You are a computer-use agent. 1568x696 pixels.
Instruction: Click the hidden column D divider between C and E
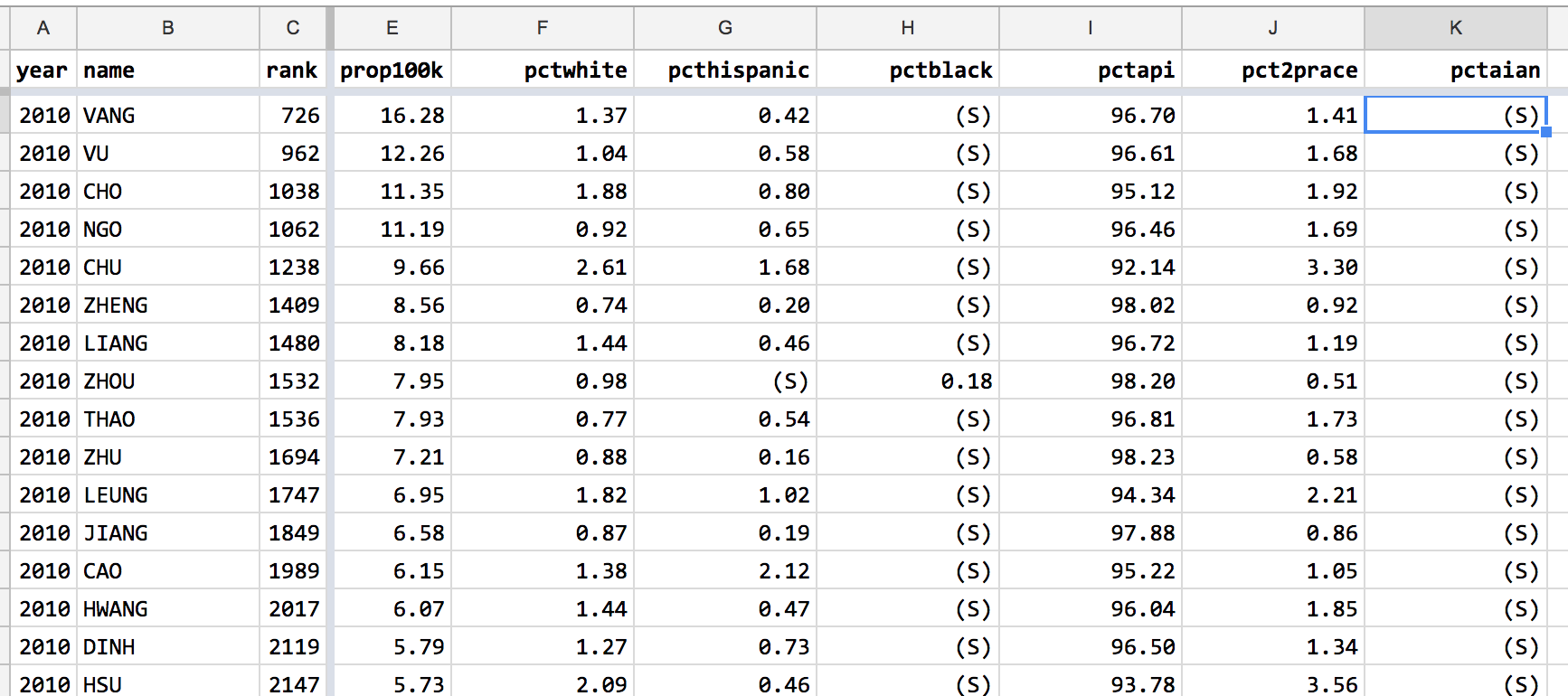[330, 28]
